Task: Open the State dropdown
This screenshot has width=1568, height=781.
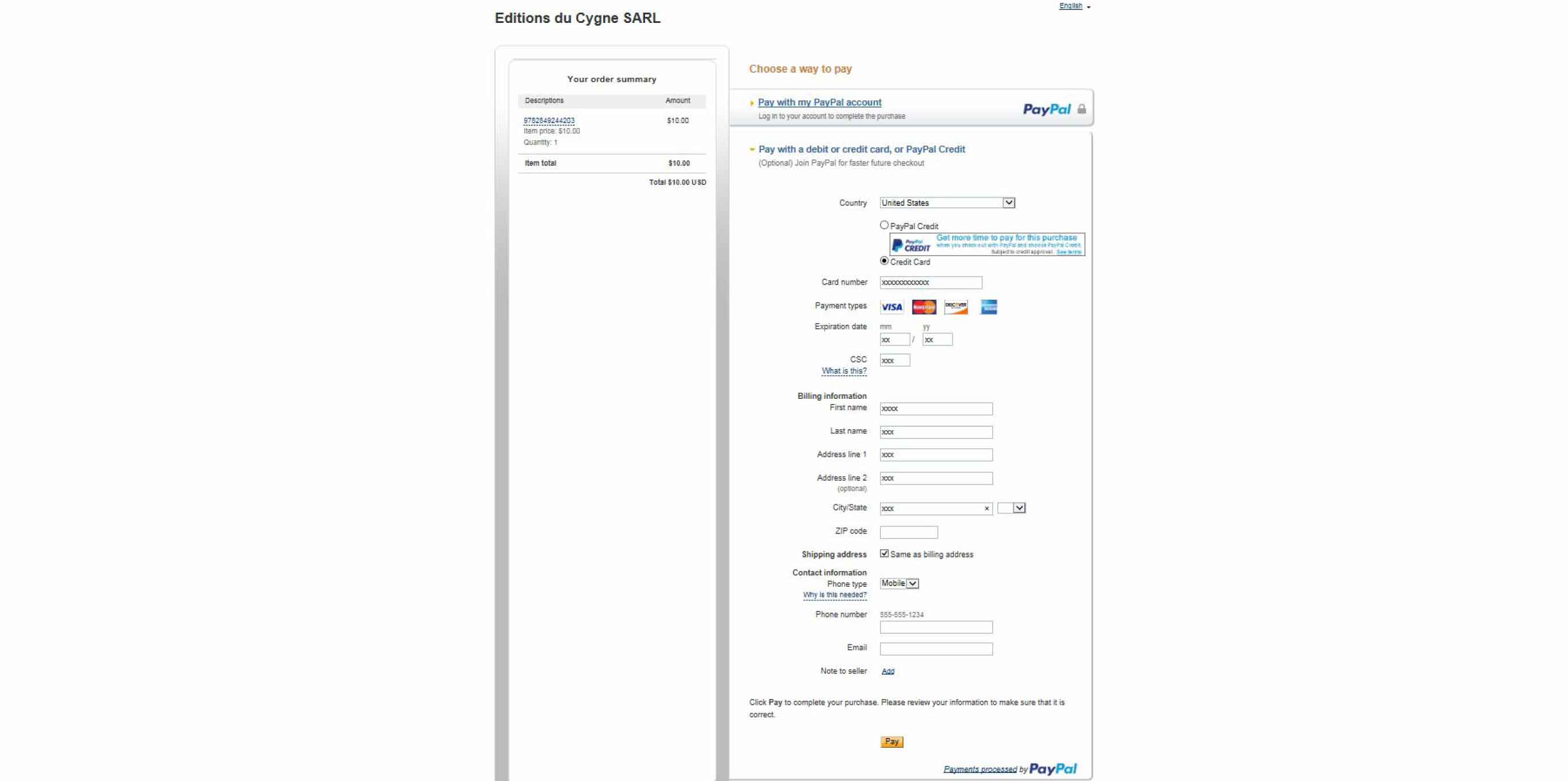Action: pyautogui.click(x=1012, y=508)
